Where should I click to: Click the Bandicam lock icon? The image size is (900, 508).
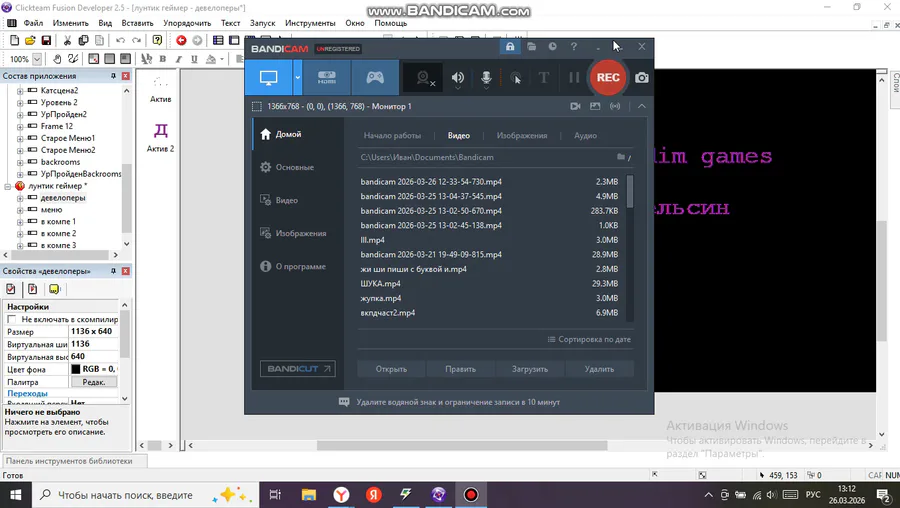(510, 47)
